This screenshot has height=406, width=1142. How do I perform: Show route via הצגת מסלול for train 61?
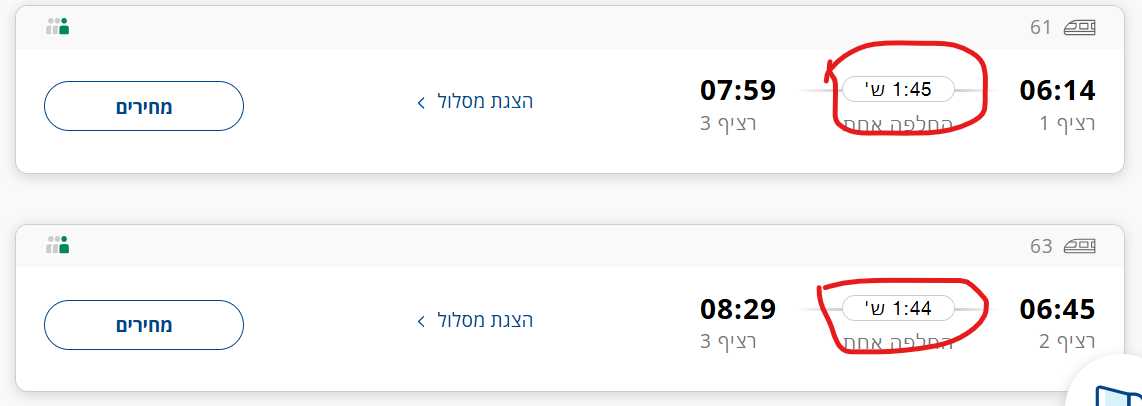486,101
